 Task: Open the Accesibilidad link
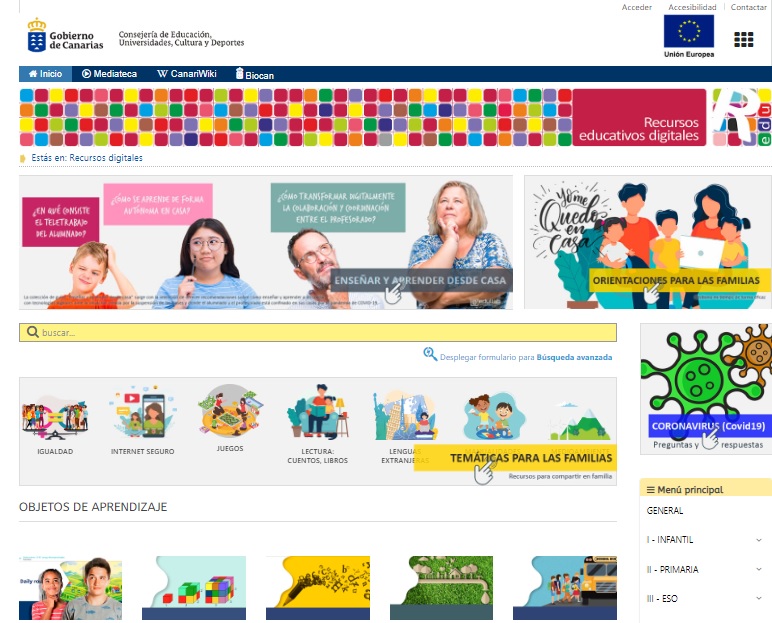click(x=692, y=7)
